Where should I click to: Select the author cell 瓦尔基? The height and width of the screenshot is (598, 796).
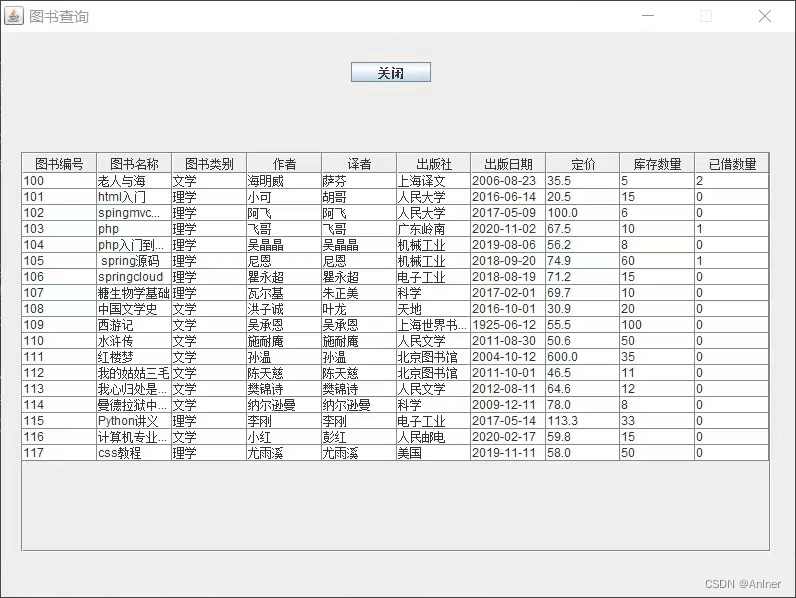284,293
